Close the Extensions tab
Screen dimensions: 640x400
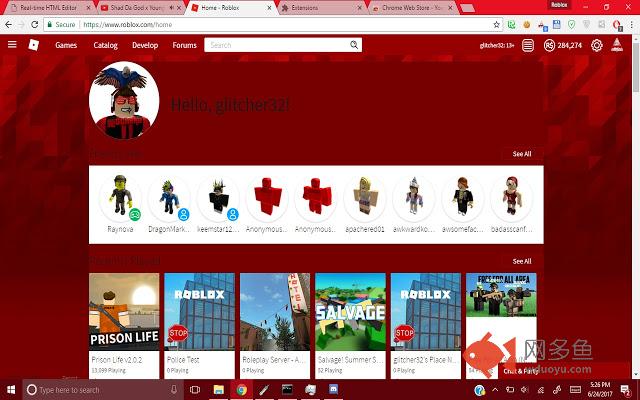360,7
